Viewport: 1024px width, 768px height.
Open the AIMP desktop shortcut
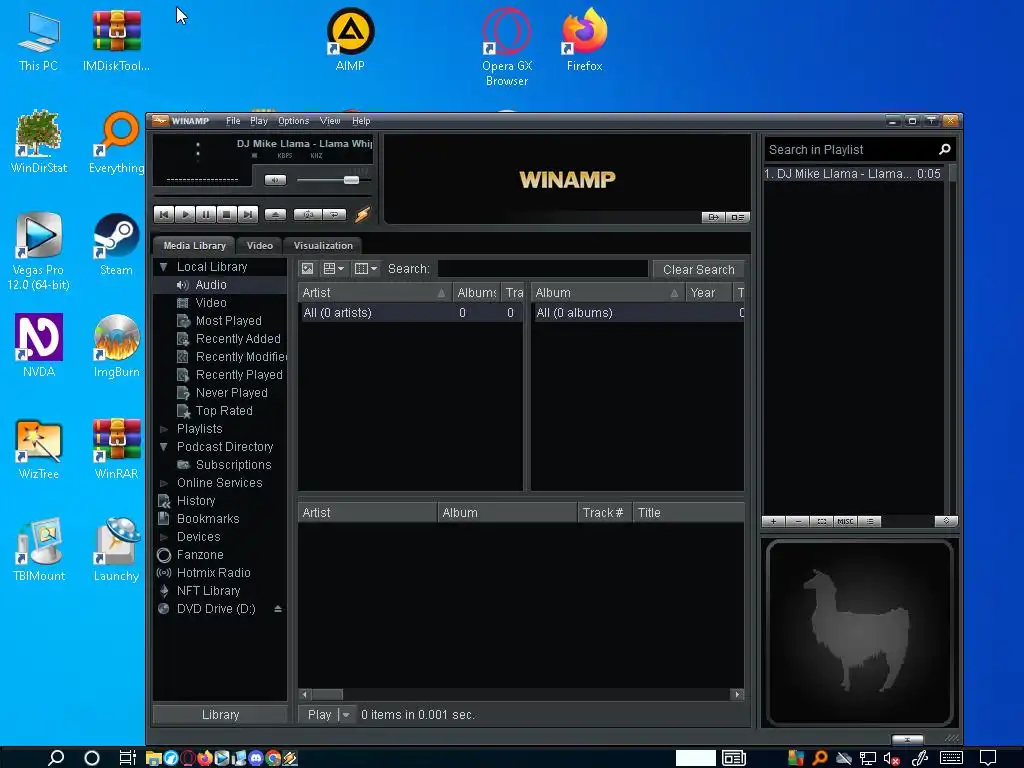tap(350, 39)
